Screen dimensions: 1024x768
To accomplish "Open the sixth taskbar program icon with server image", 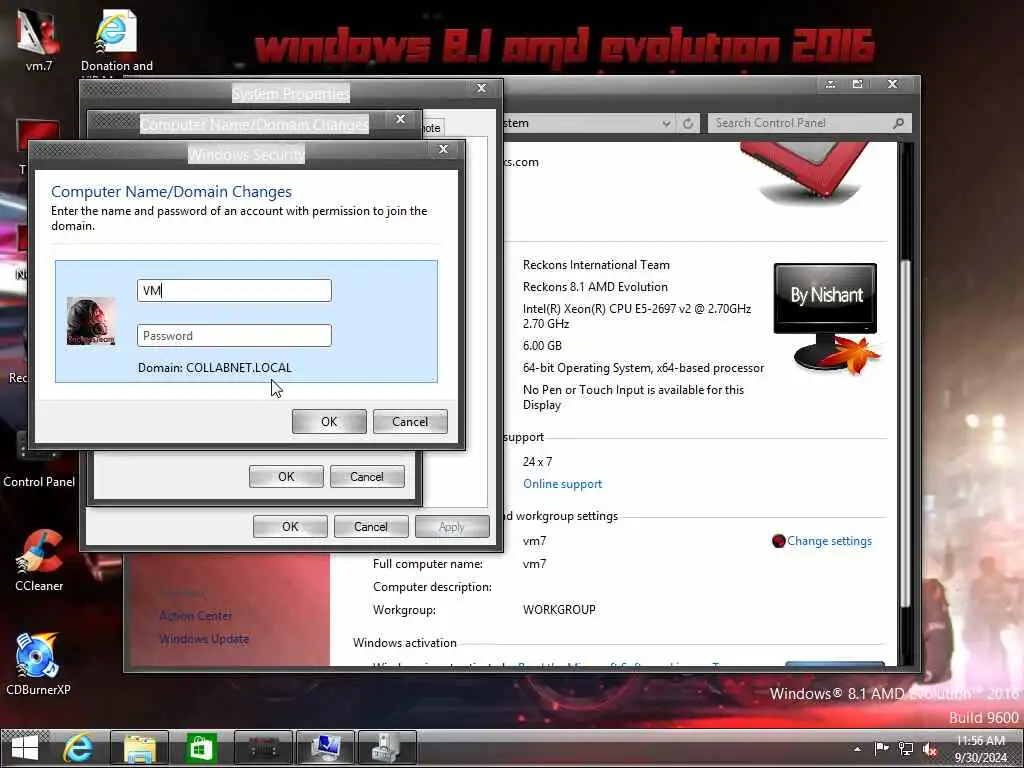I will point(387,748).
